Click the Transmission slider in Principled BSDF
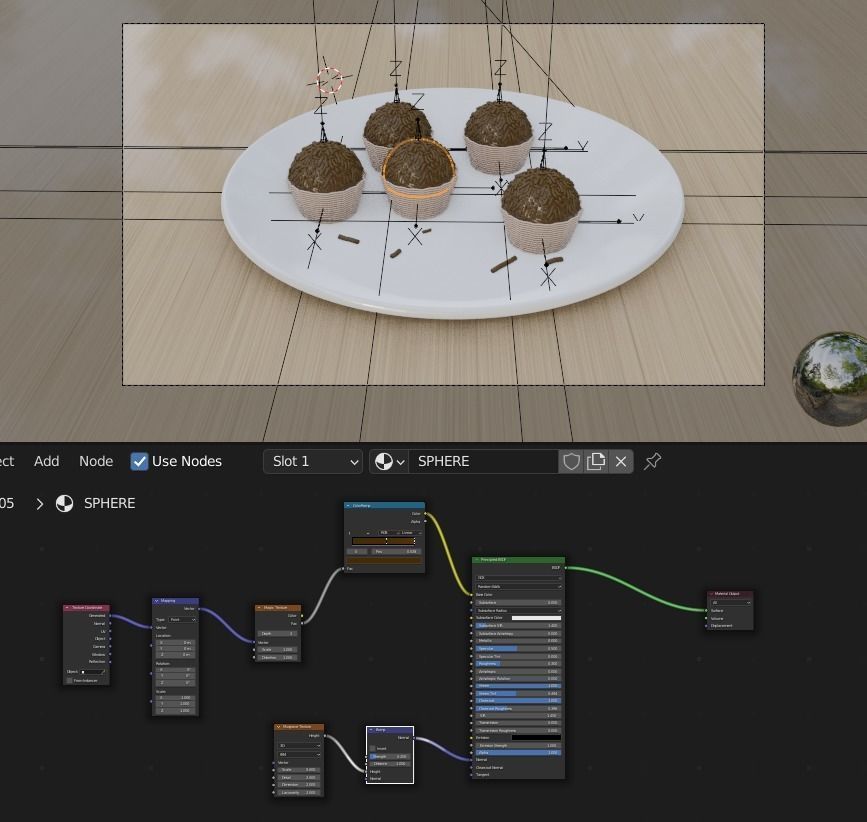This screenshot has height=822, width=867. (519, 722)
